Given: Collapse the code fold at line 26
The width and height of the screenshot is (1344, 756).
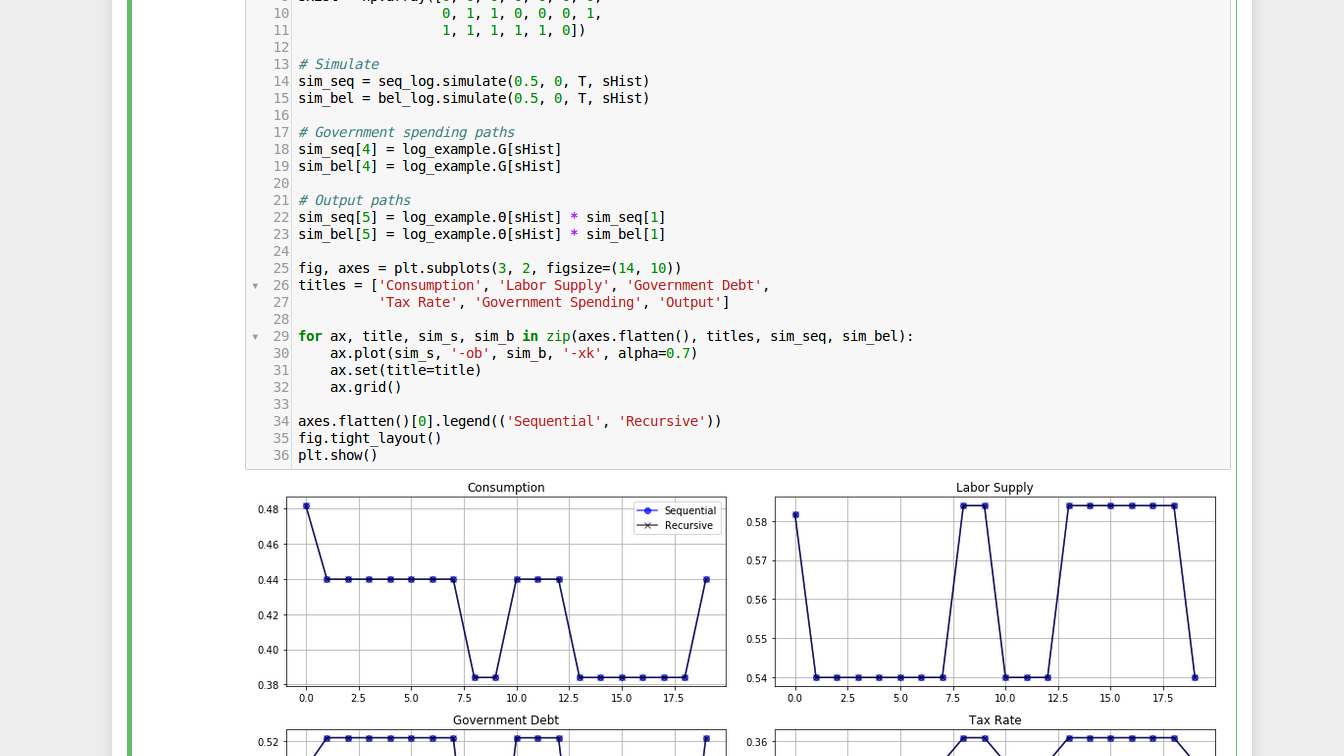Looking at the screenshot, I should (x=256, y=285).
